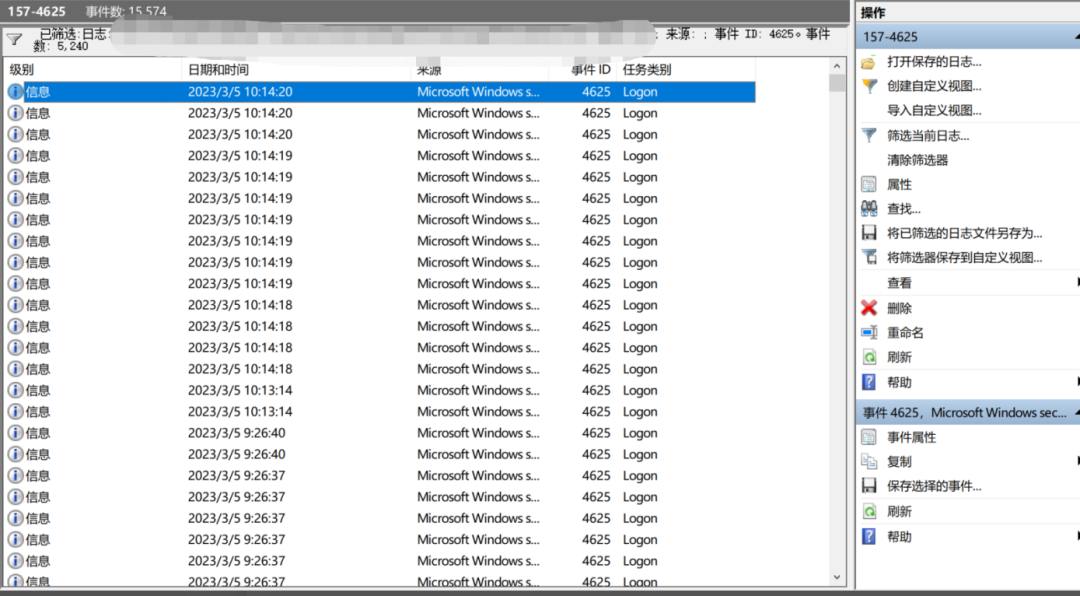Click the open saved log folder icon
Screen dimensions: 1080x596
click(868, 62)
